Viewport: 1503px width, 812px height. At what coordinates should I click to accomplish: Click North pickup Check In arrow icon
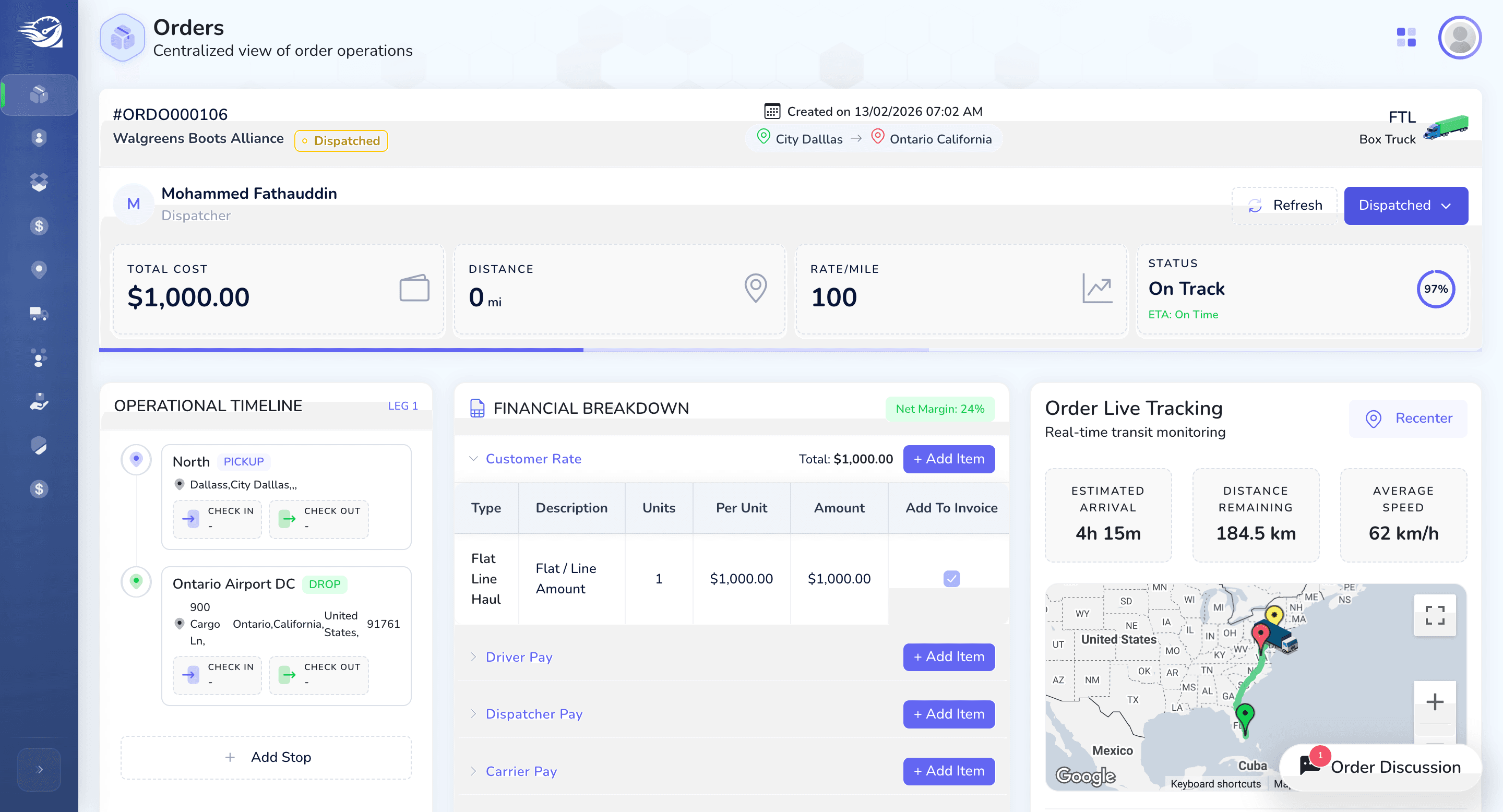click(x=190, y=518)
